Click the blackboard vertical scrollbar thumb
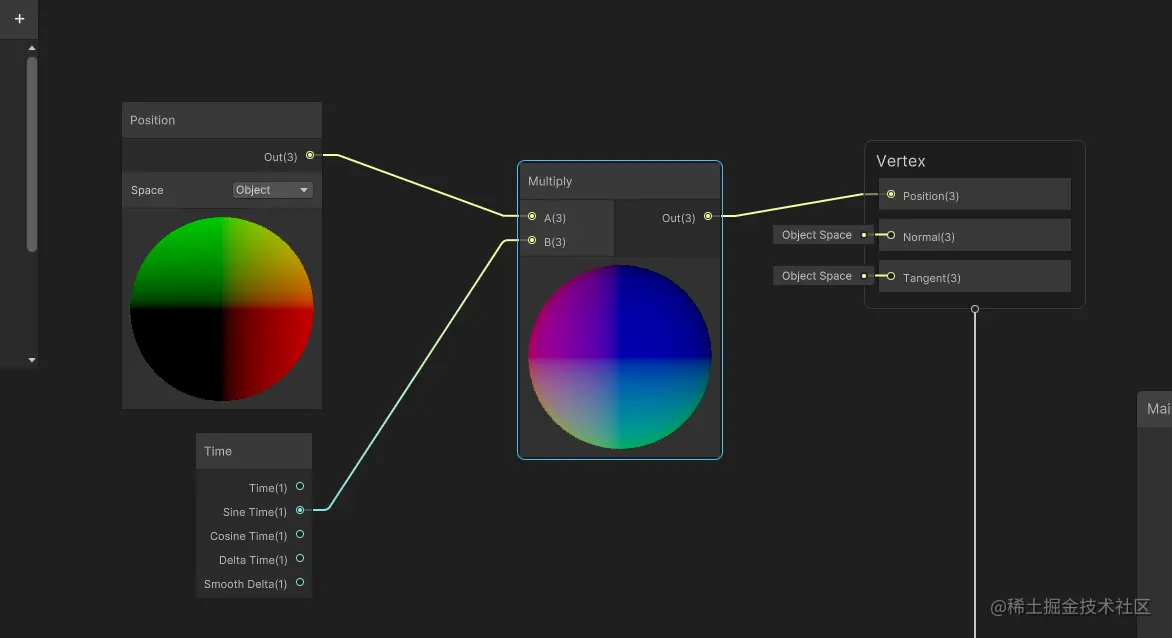The height and width of the screenshot is (638, 1172). [31, 154]
